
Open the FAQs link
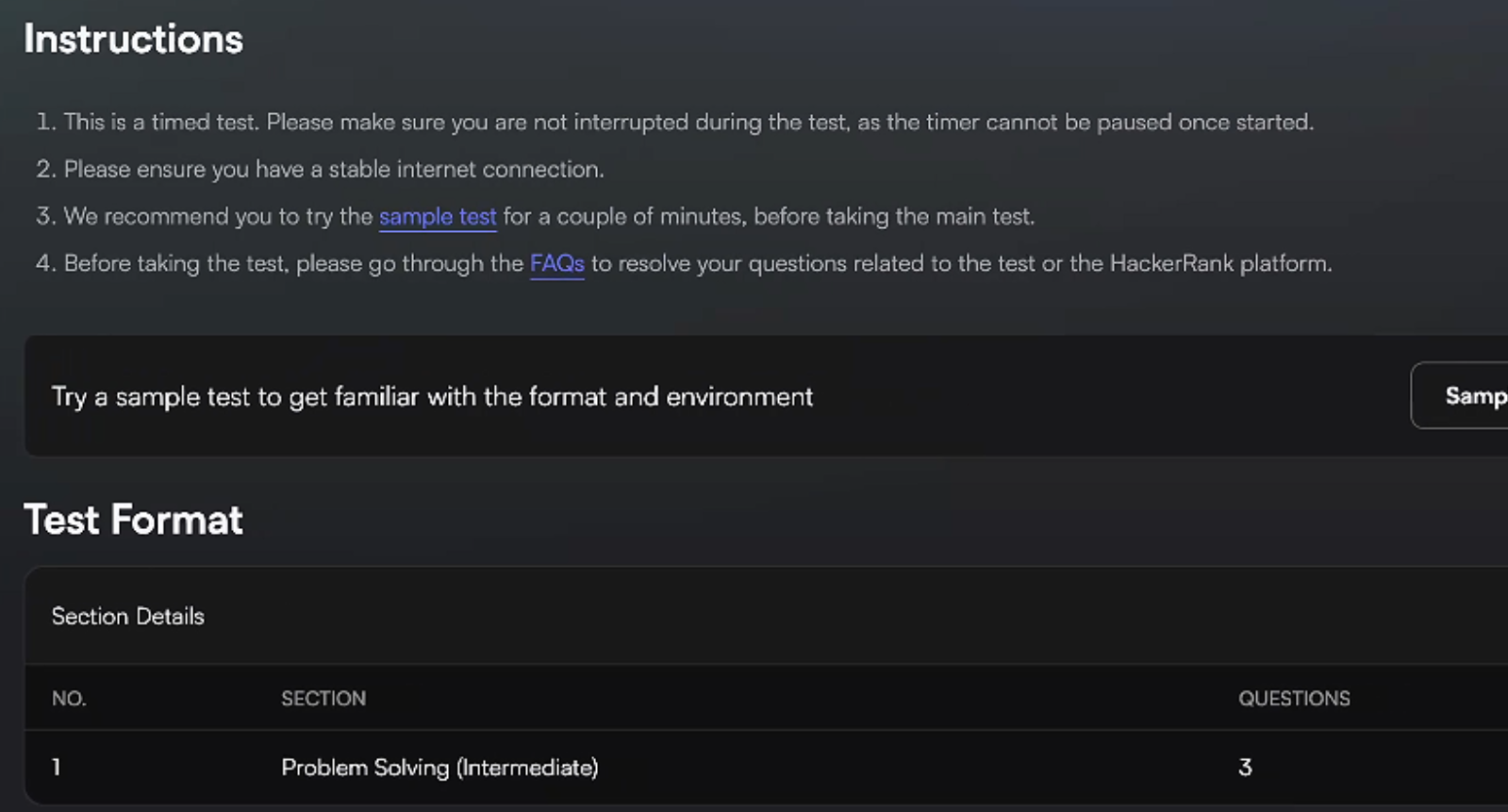(x=556, y=264)
